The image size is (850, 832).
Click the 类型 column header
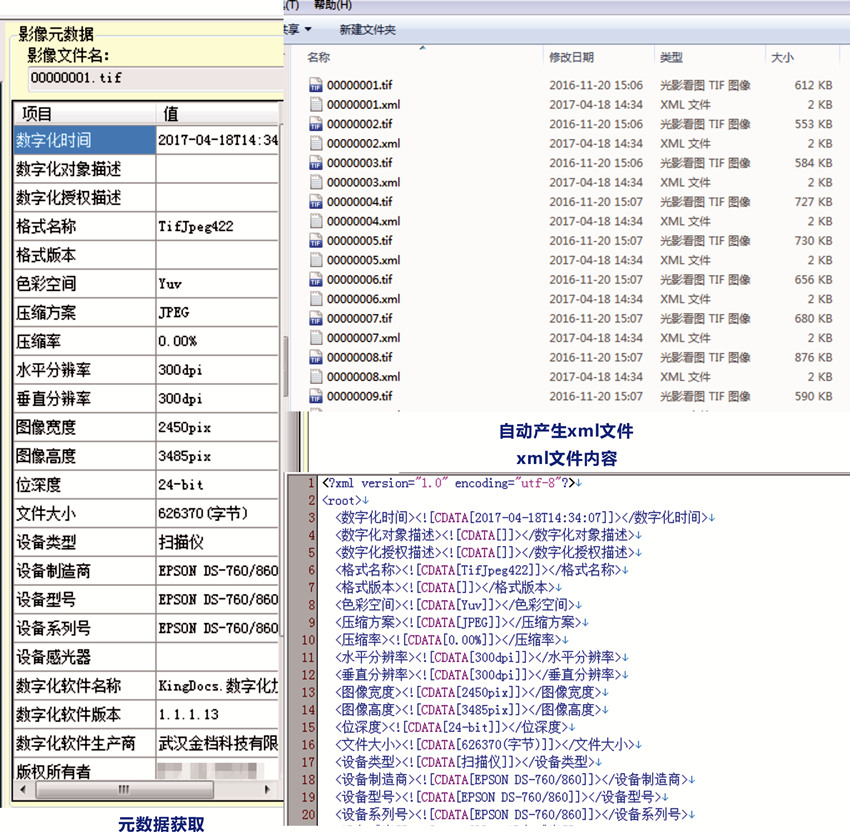[671, 58]
